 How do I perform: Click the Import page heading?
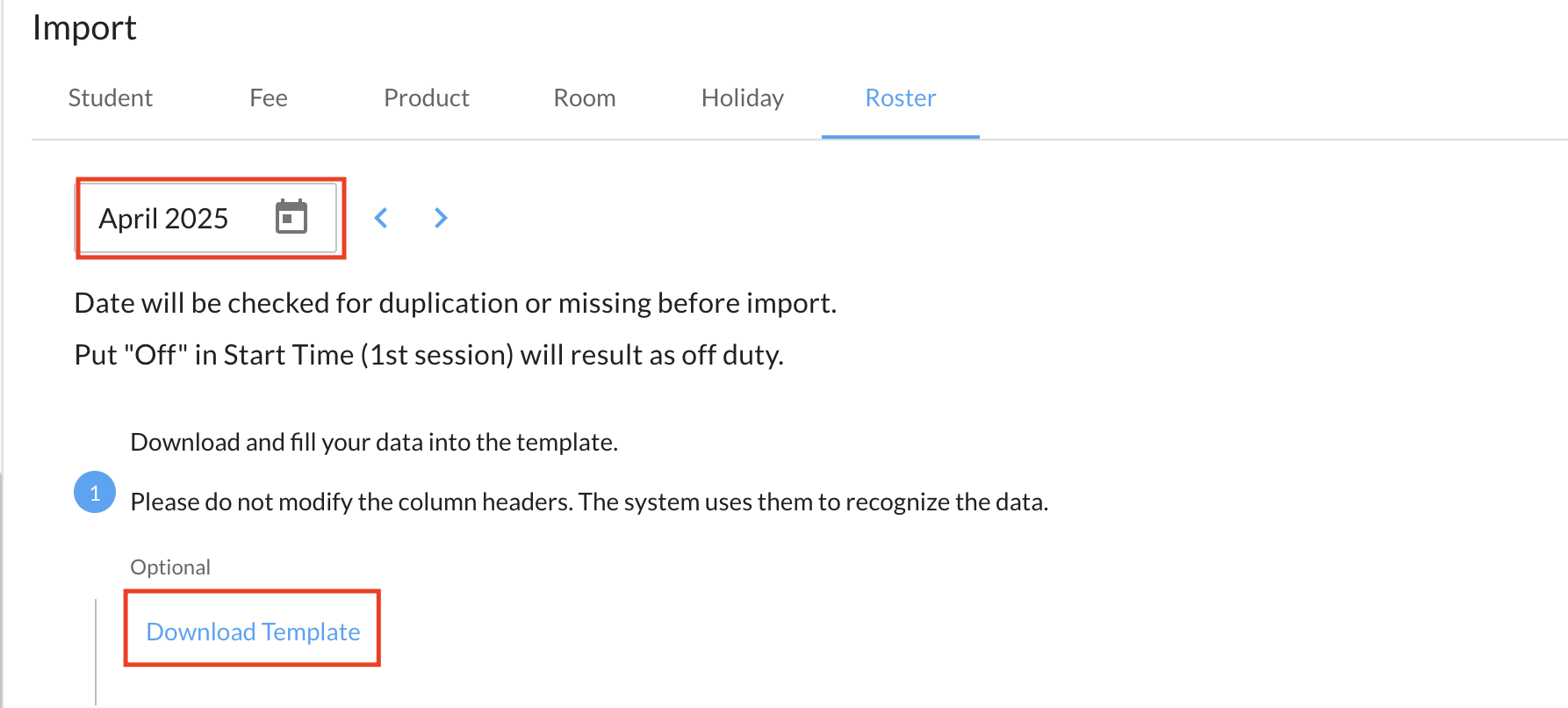[84, 28]
